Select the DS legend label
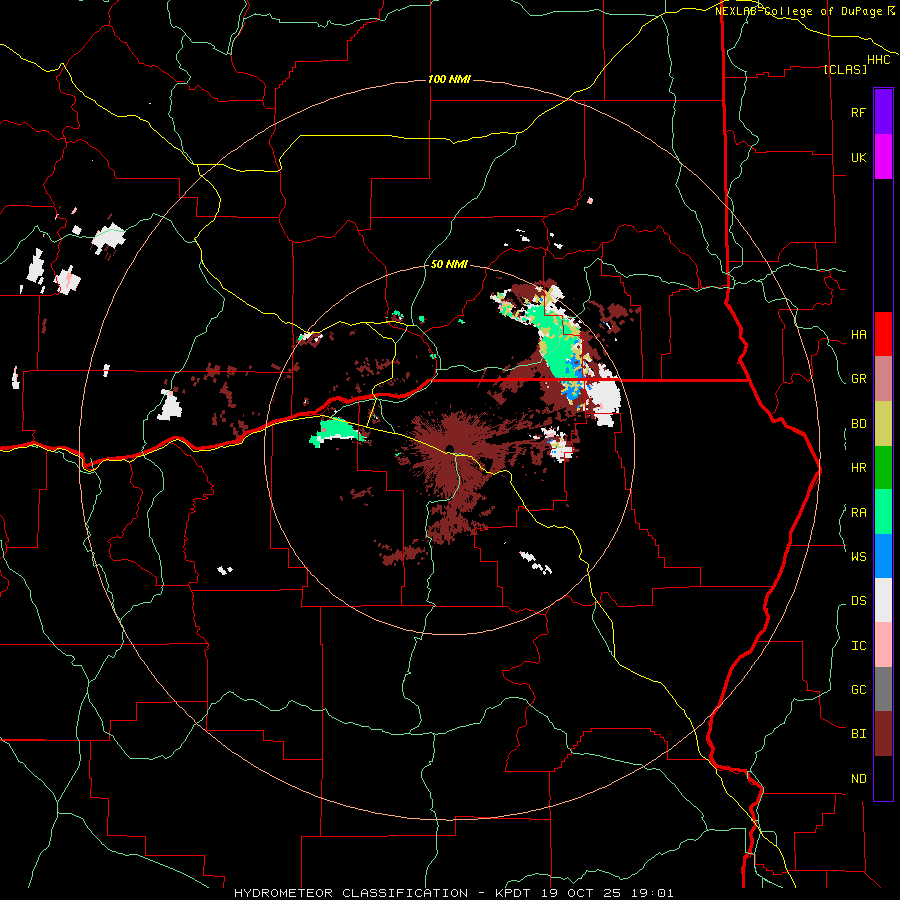 [x=858, y=601]
